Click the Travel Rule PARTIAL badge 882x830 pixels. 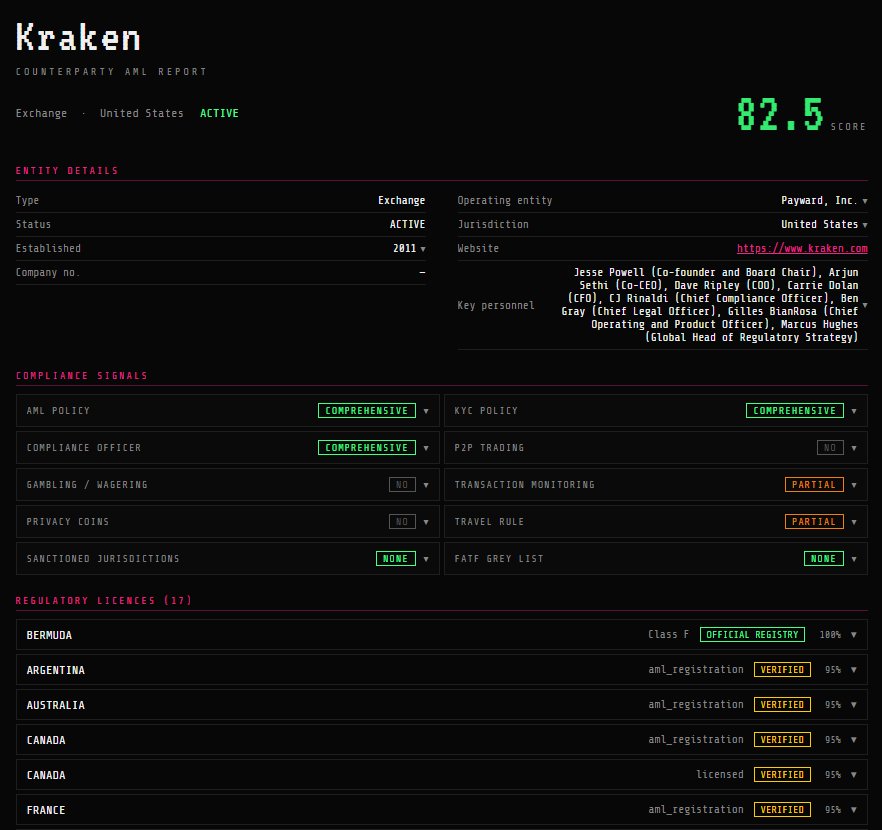(x=814, y=522)
